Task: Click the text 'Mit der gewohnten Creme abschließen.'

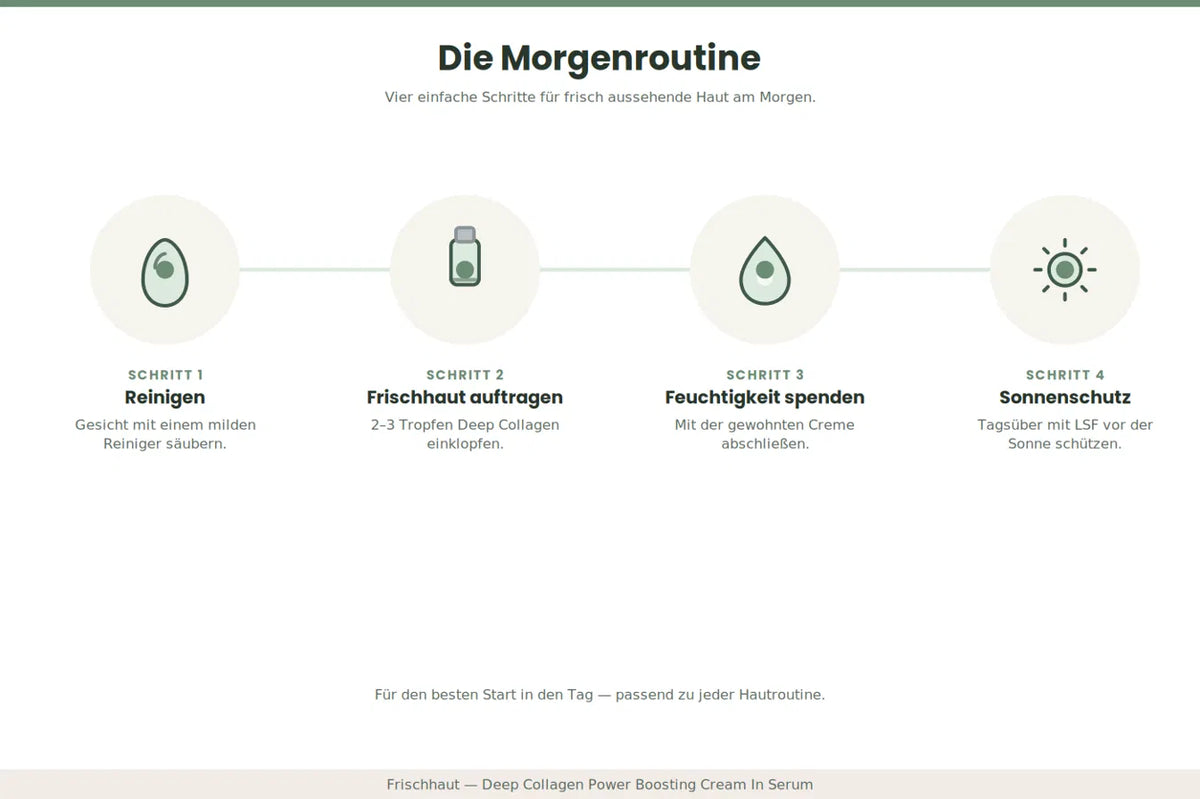Action: point(765,434)
